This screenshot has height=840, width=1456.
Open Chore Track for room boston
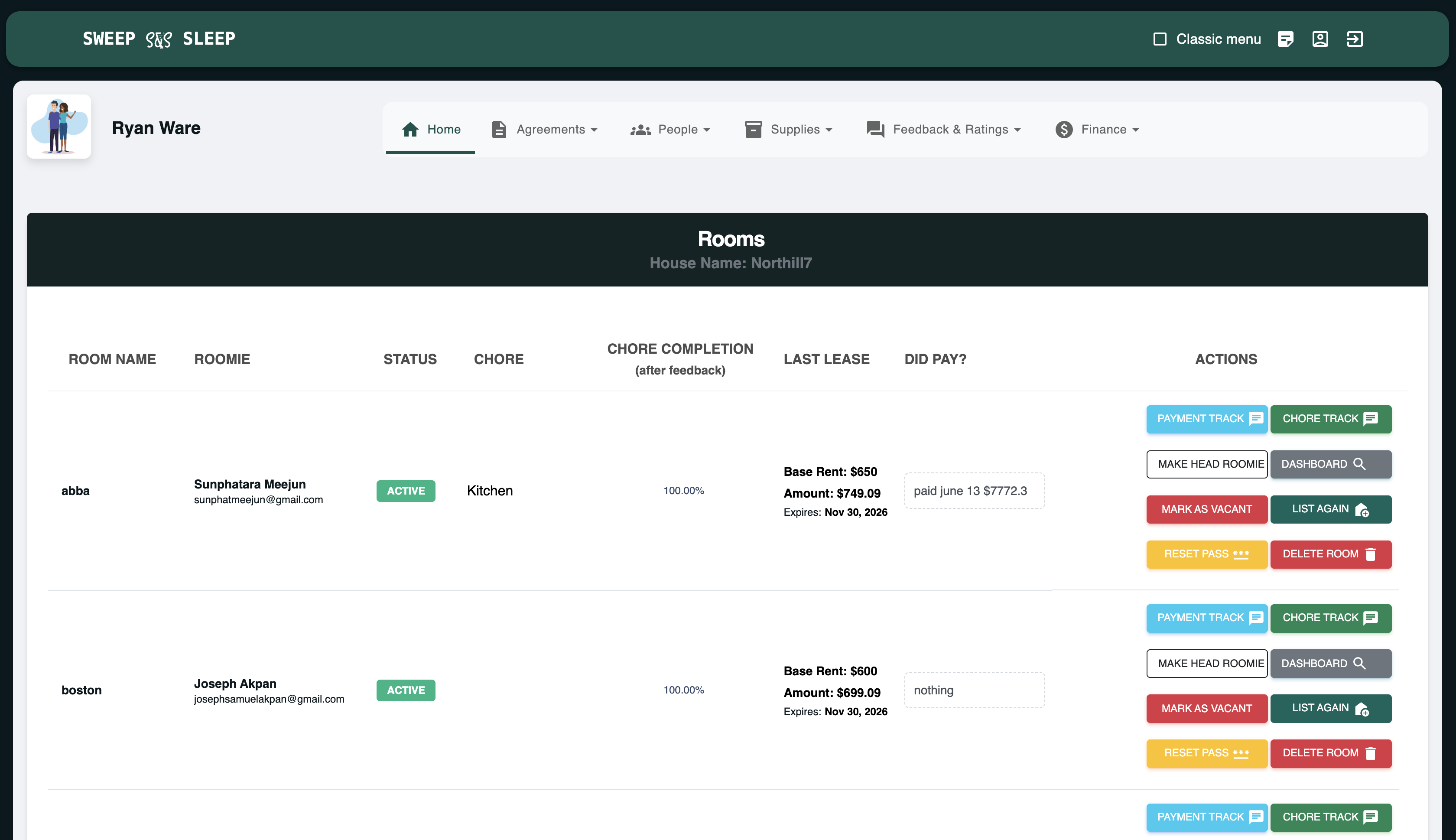point(1330,618)
